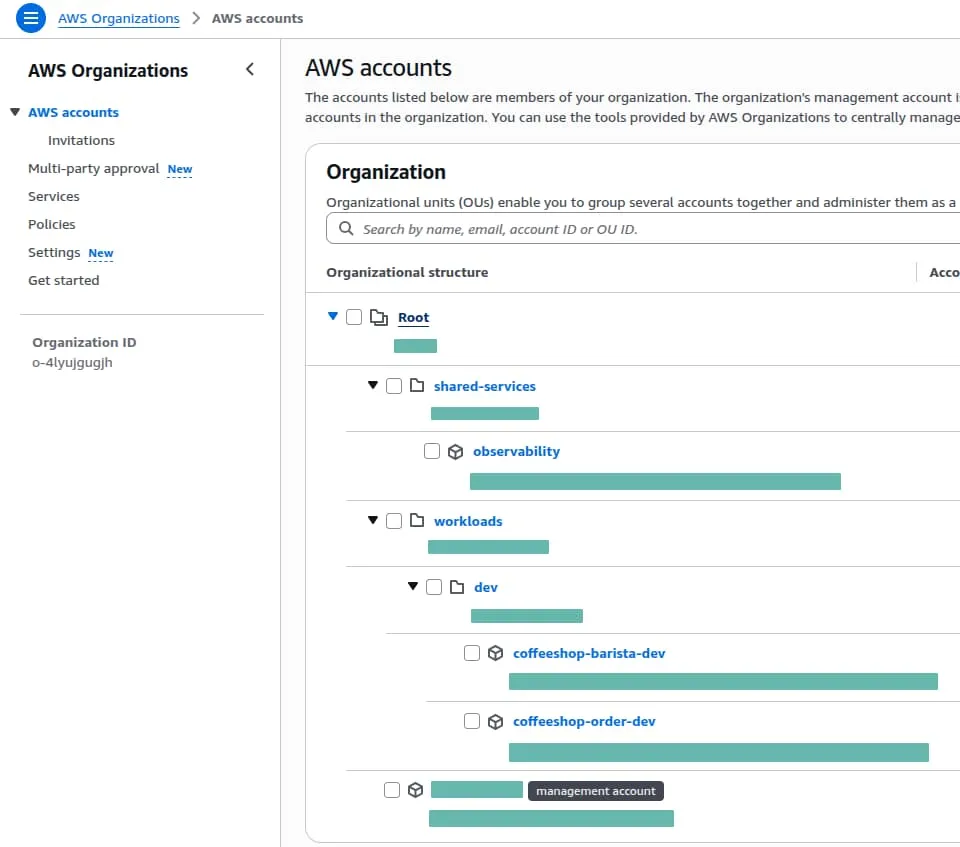Viewport: 960px width, 847px height.
Task: Collapse the AWS Organizations side panel
Action: [249, 70]
